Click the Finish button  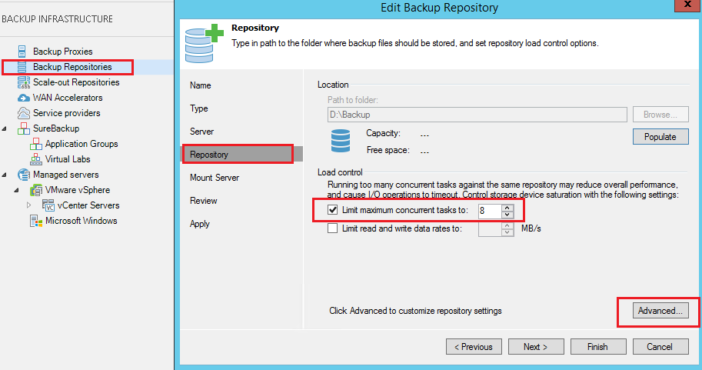pyautogui.click(x=598, y=347)
